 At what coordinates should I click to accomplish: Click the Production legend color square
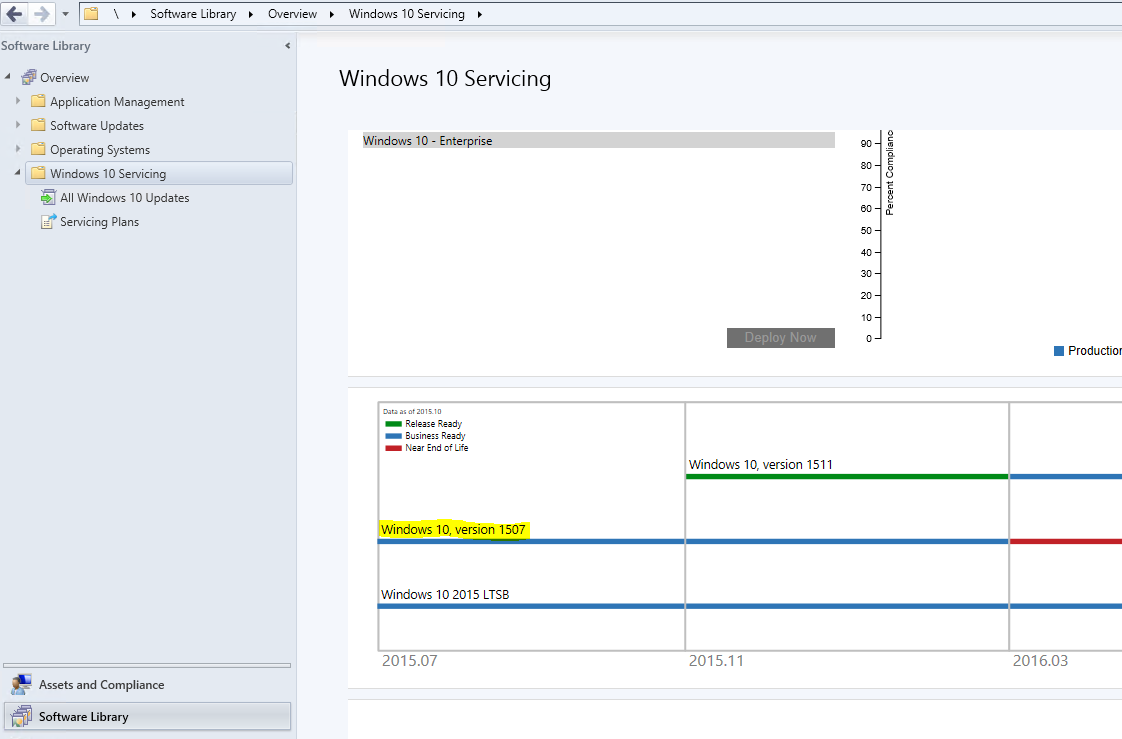point(1059,351)
